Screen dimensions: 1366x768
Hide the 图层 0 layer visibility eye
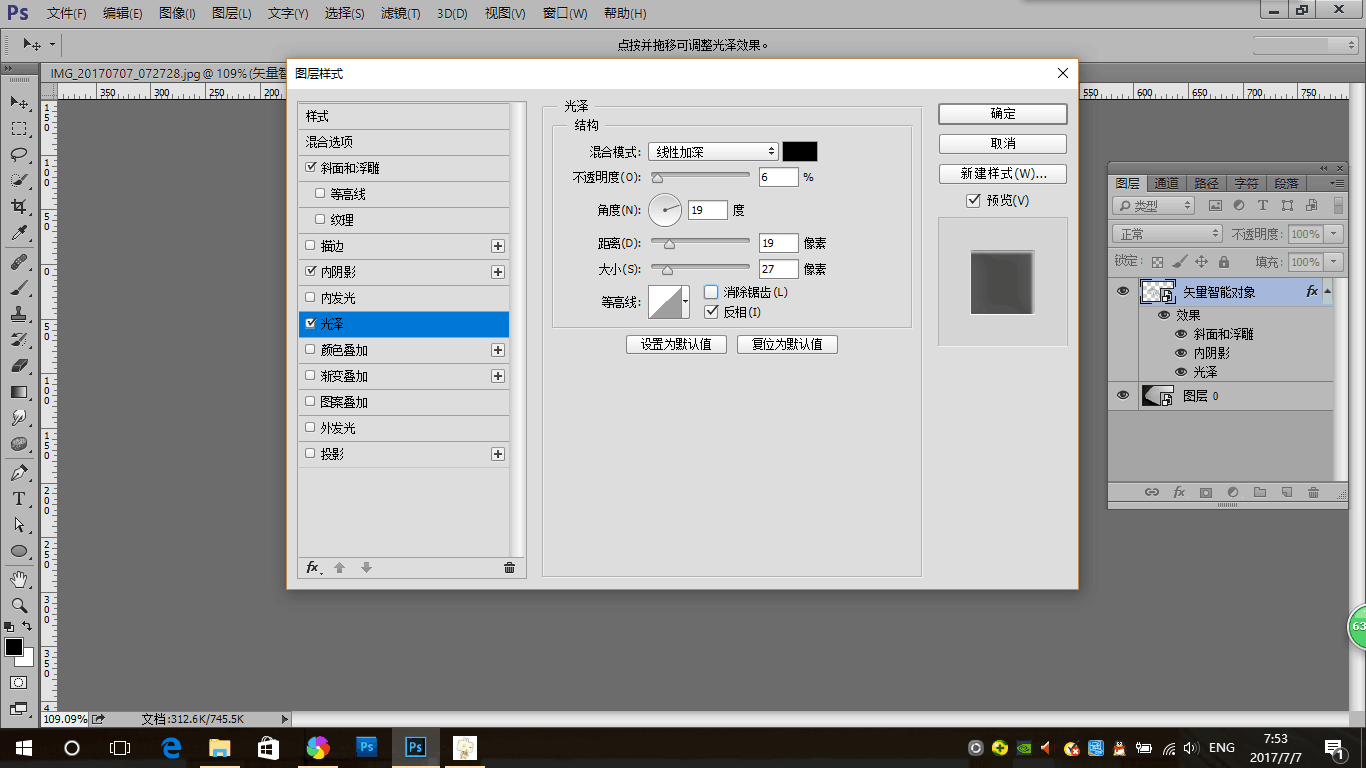coord(1123,396)
